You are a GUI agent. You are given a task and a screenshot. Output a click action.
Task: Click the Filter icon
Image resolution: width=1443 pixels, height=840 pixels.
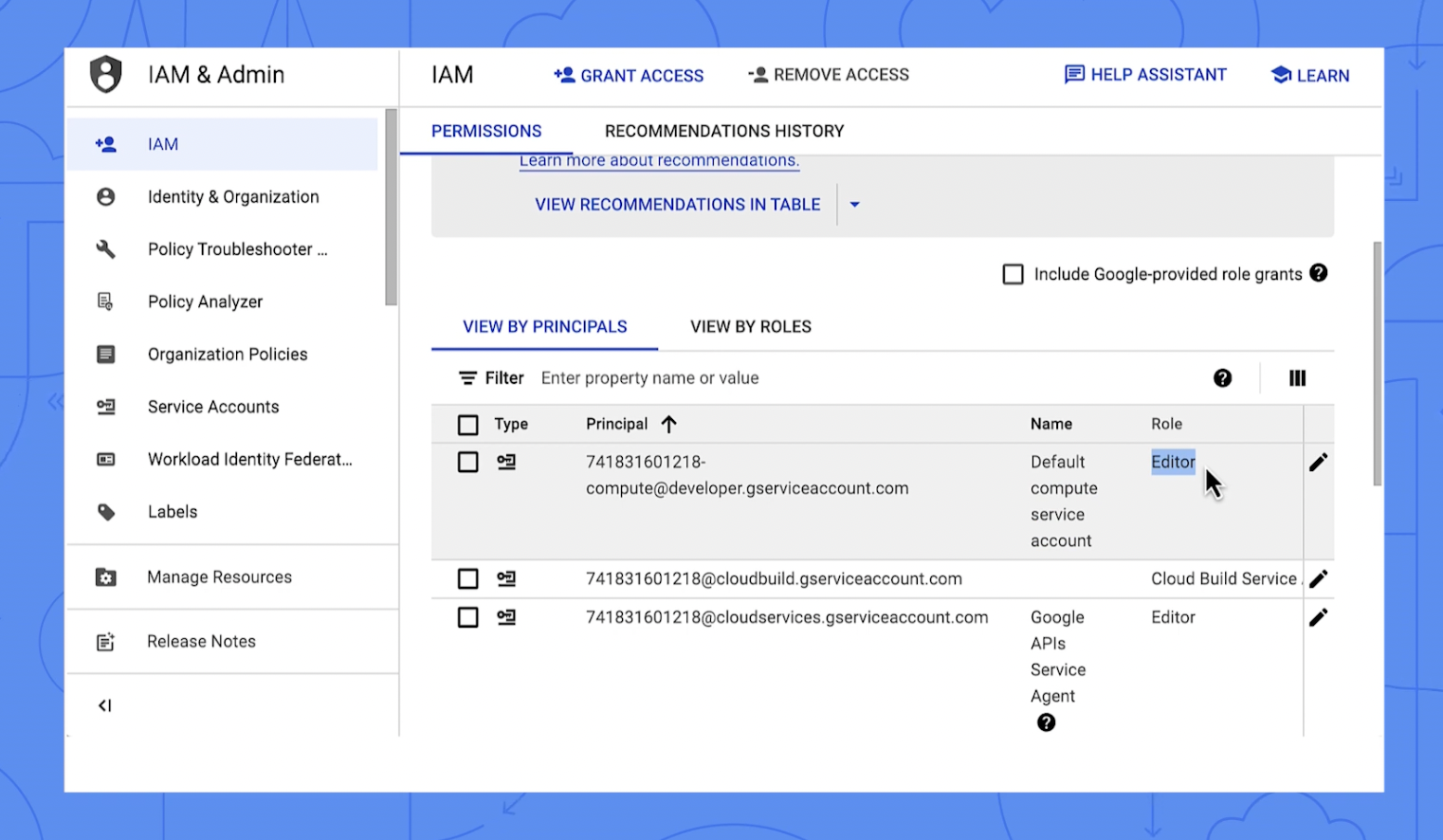tap(467, 378)
